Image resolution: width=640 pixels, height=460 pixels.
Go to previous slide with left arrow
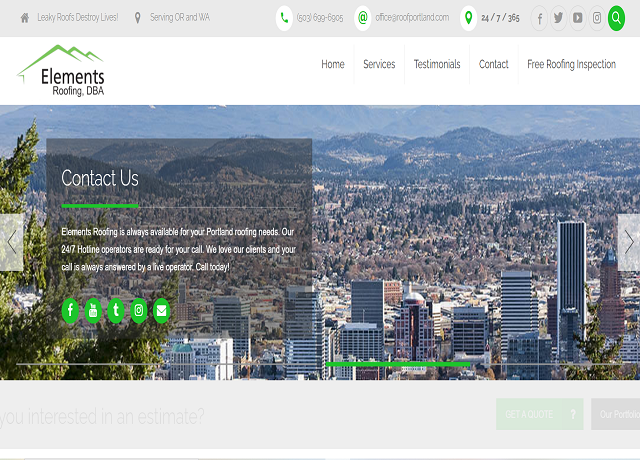pos(11,242)
